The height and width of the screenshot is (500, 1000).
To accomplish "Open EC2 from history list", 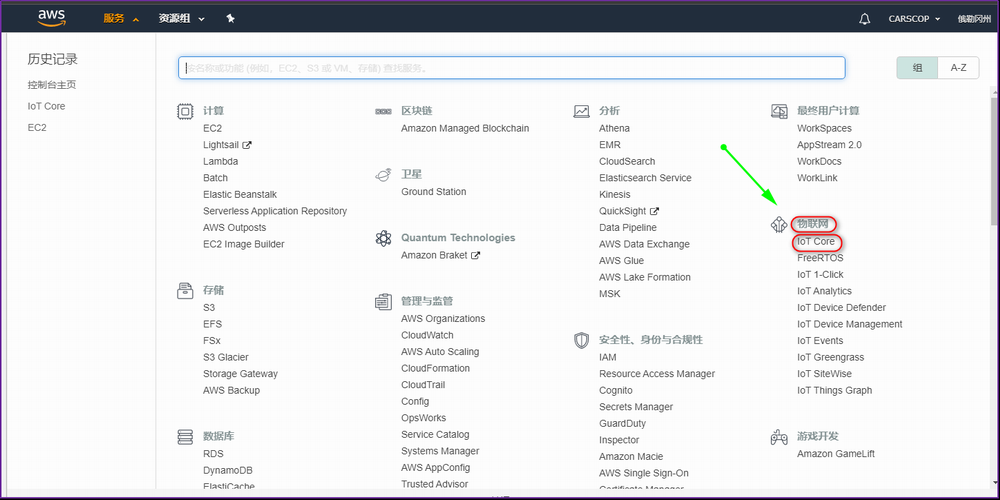I will pos(37,128).
